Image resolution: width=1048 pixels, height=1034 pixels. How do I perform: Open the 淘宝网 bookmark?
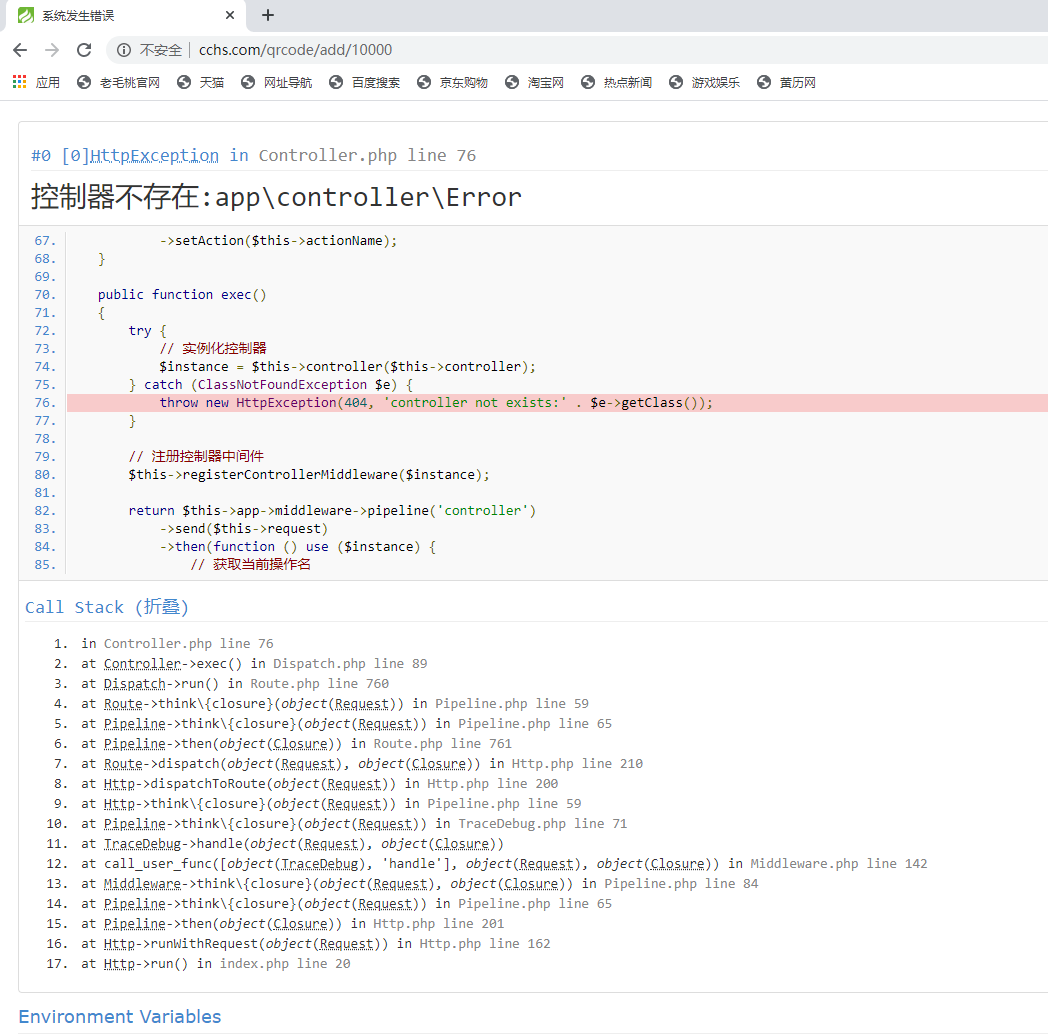[535, 82]
